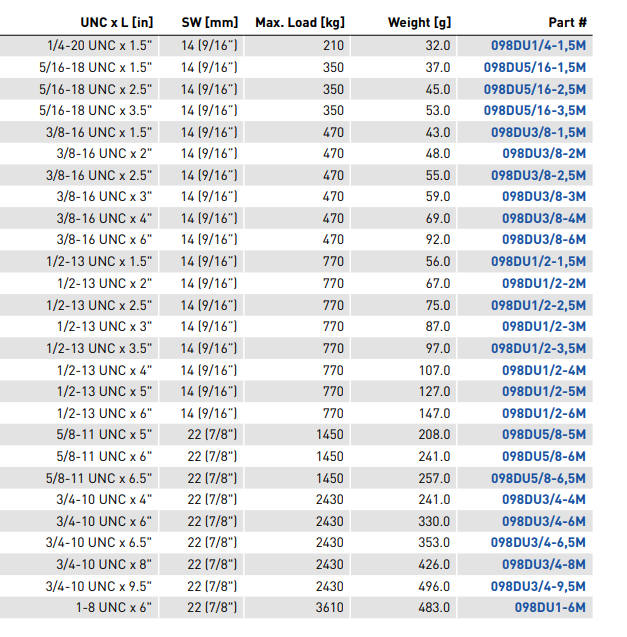Open the 098DU3/4-4M part link
The image size is (627, 637).
pyautogui.click(x=543, y=500)
